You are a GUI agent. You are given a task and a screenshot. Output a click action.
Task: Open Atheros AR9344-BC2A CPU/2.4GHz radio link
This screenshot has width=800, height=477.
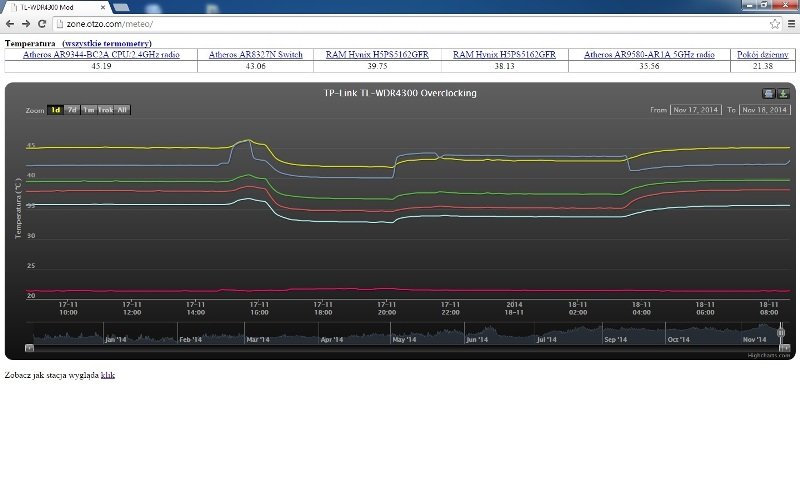[101, 55]
